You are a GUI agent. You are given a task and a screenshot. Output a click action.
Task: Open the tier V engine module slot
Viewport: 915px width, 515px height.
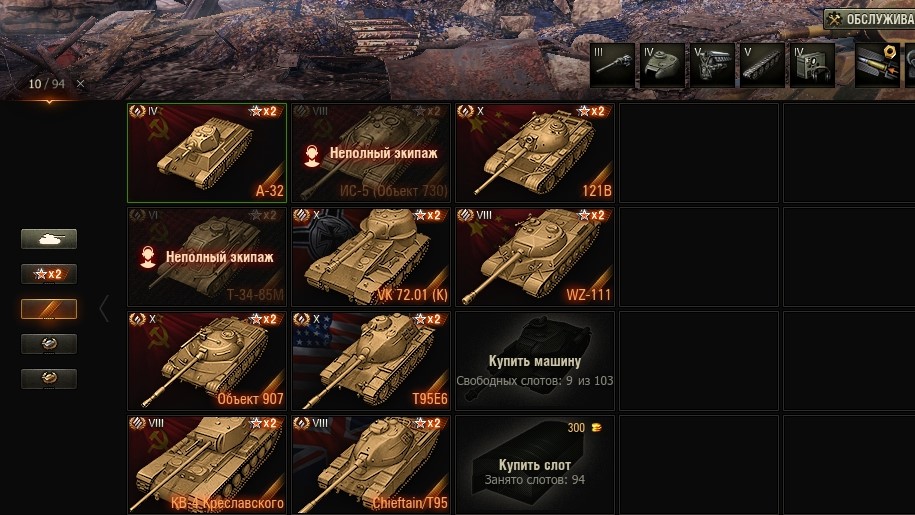pyautogui.click(x=713, y=65)
